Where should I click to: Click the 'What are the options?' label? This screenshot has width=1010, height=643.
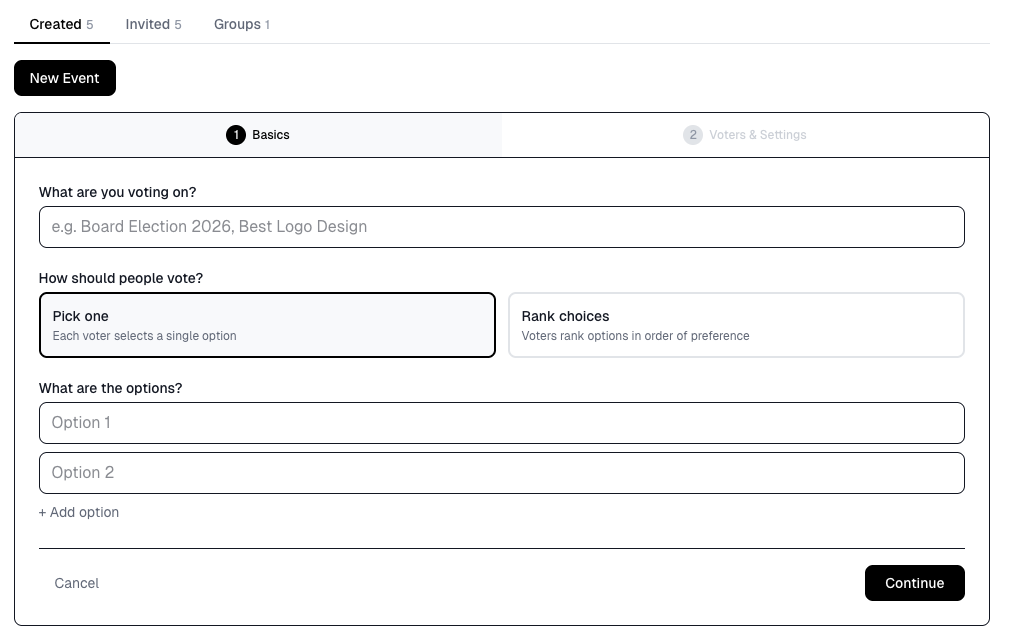click(111, 388)
